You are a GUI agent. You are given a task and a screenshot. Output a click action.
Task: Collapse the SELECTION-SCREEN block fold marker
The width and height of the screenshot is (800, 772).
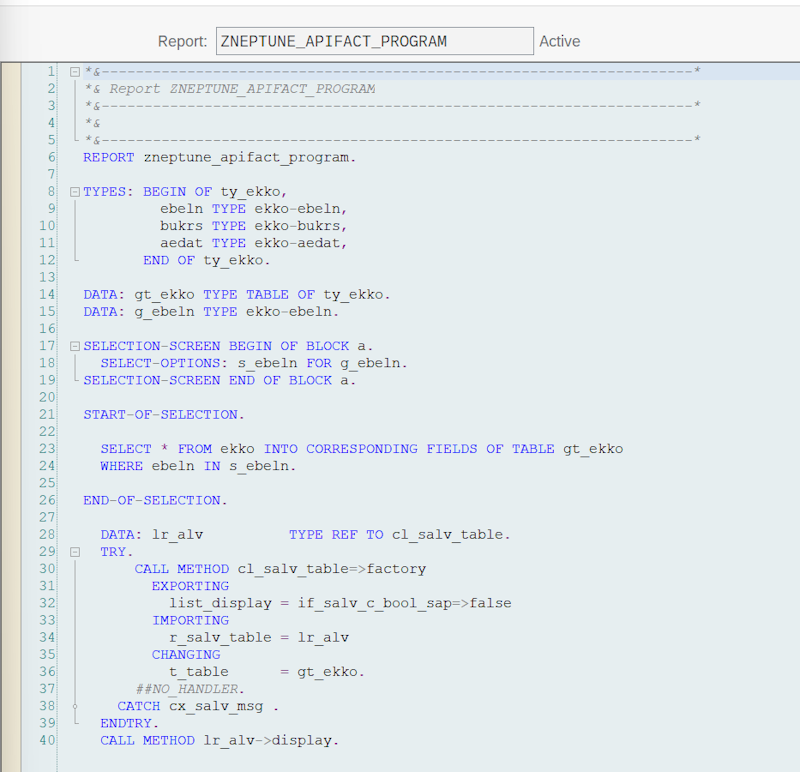point(75,346)
